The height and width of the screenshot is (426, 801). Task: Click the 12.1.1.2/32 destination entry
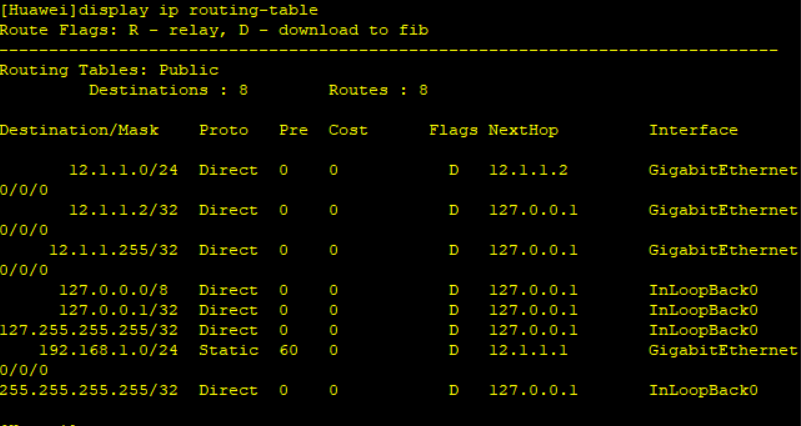pyautogui.click(x=123, y=210)
